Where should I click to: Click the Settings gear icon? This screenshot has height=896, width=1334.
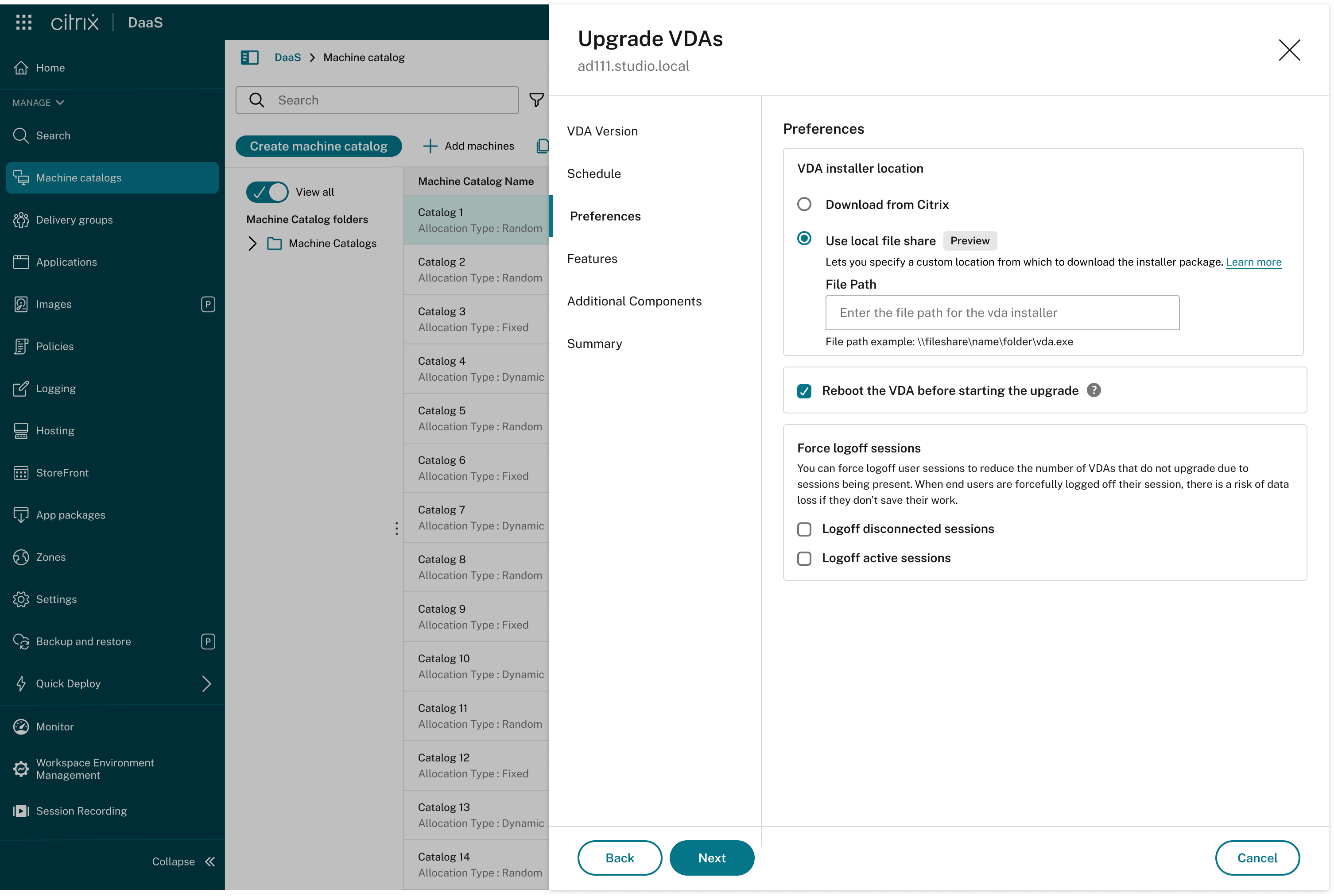[21, 599]
